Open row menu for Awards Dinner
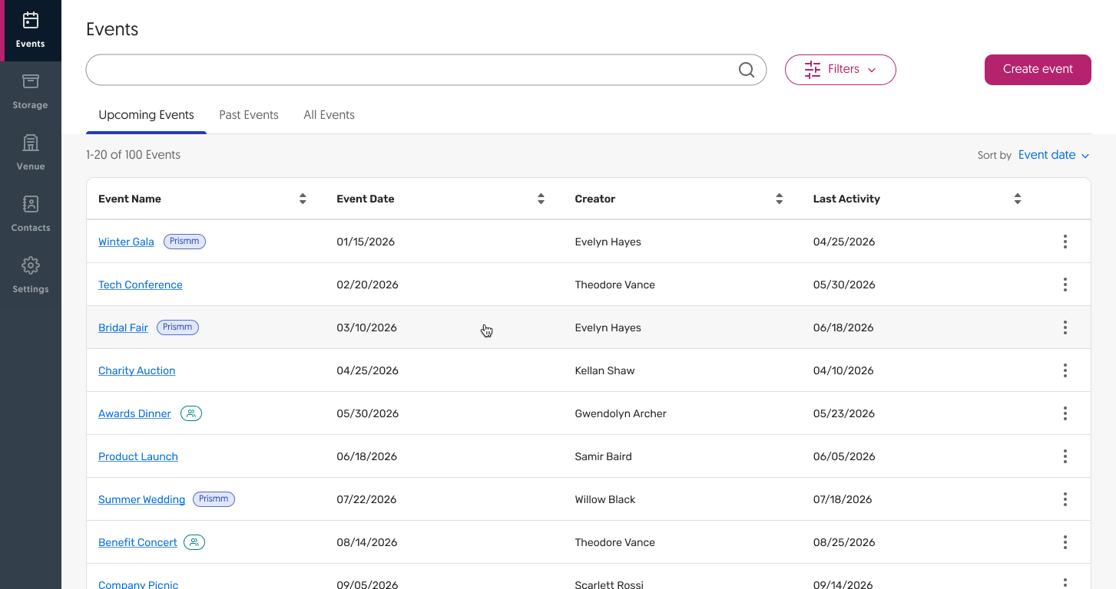 [x=1065, y=413]
